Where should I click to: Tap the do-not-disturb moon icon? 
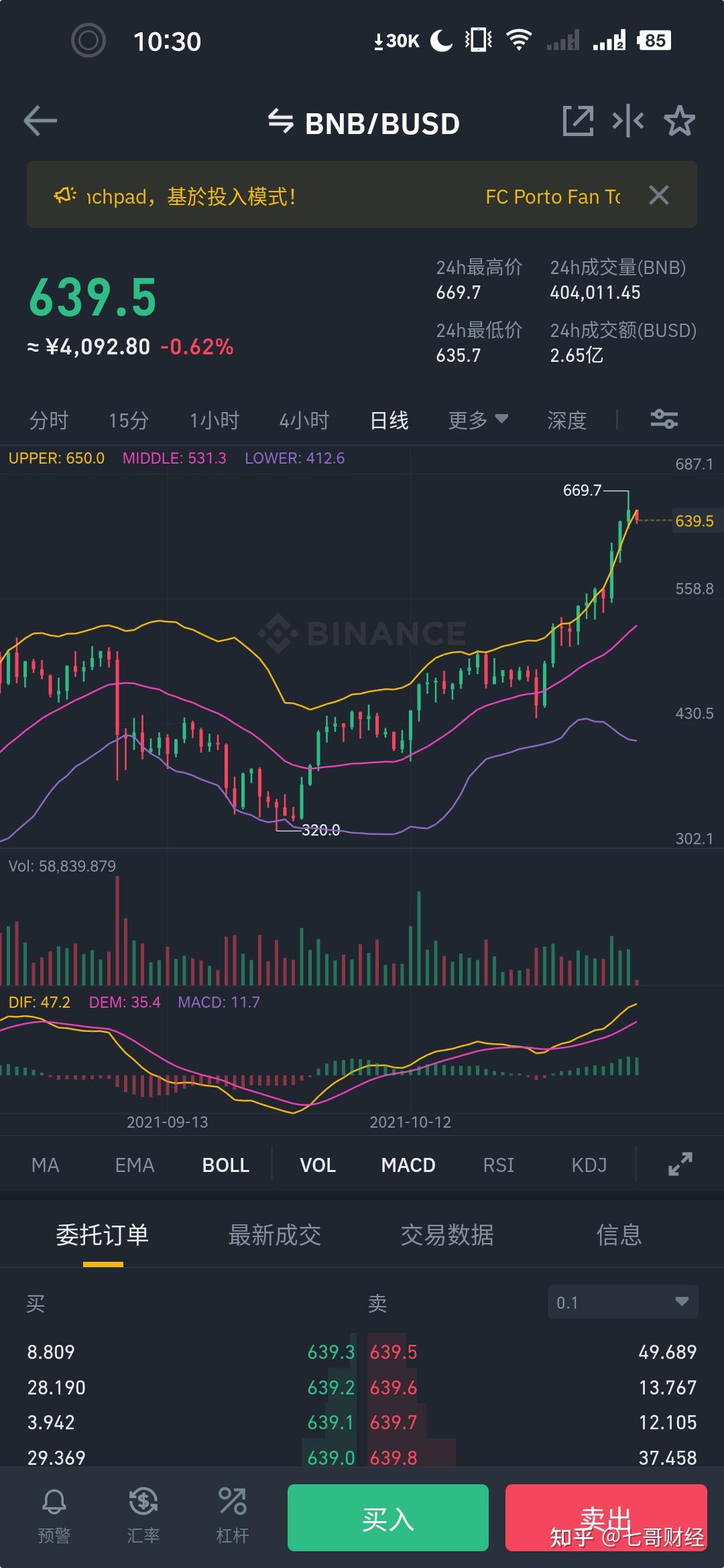pos(440,40)
